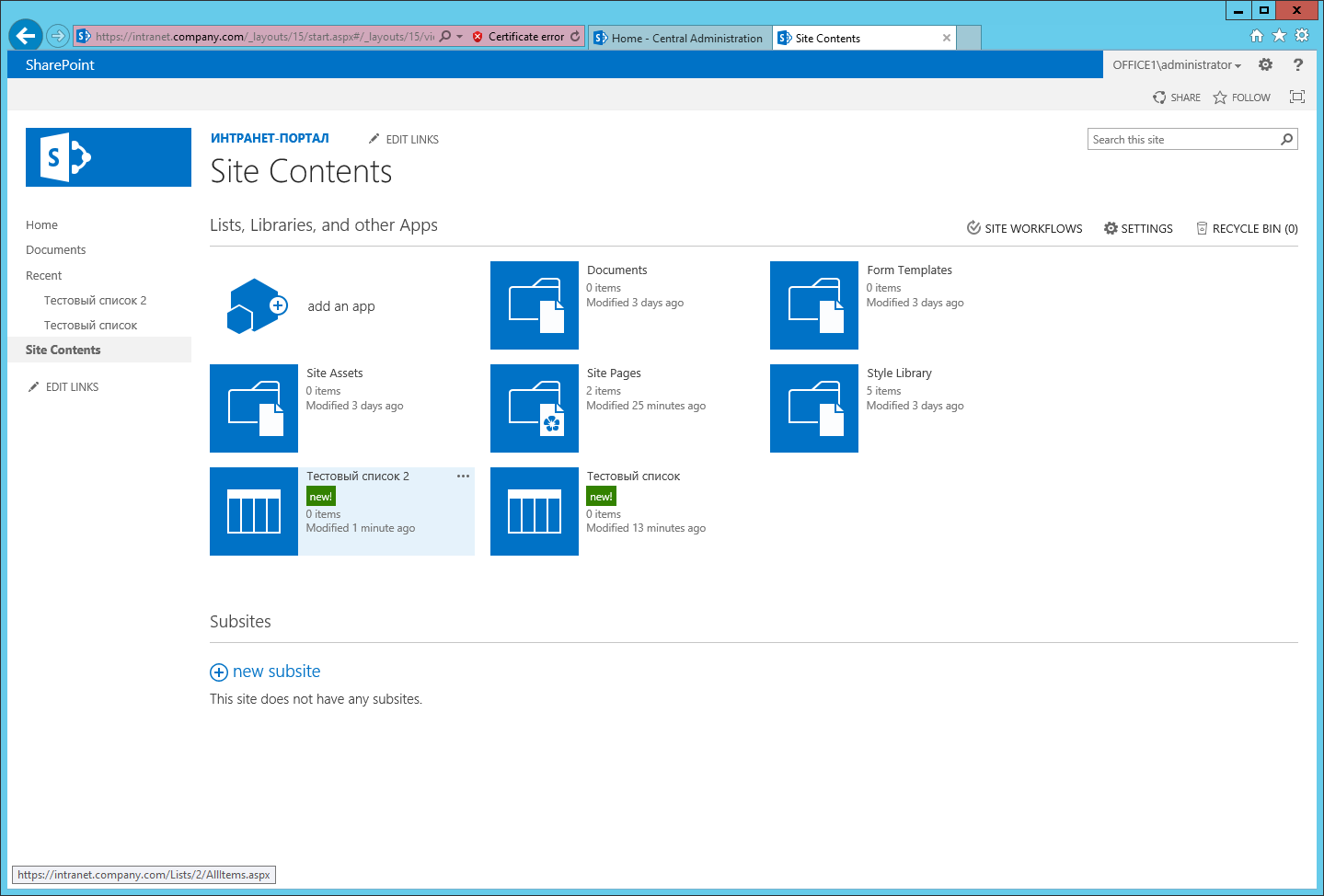Open the Site Pages library tile icon
The image size is (1324, 896).
[535, 408]
